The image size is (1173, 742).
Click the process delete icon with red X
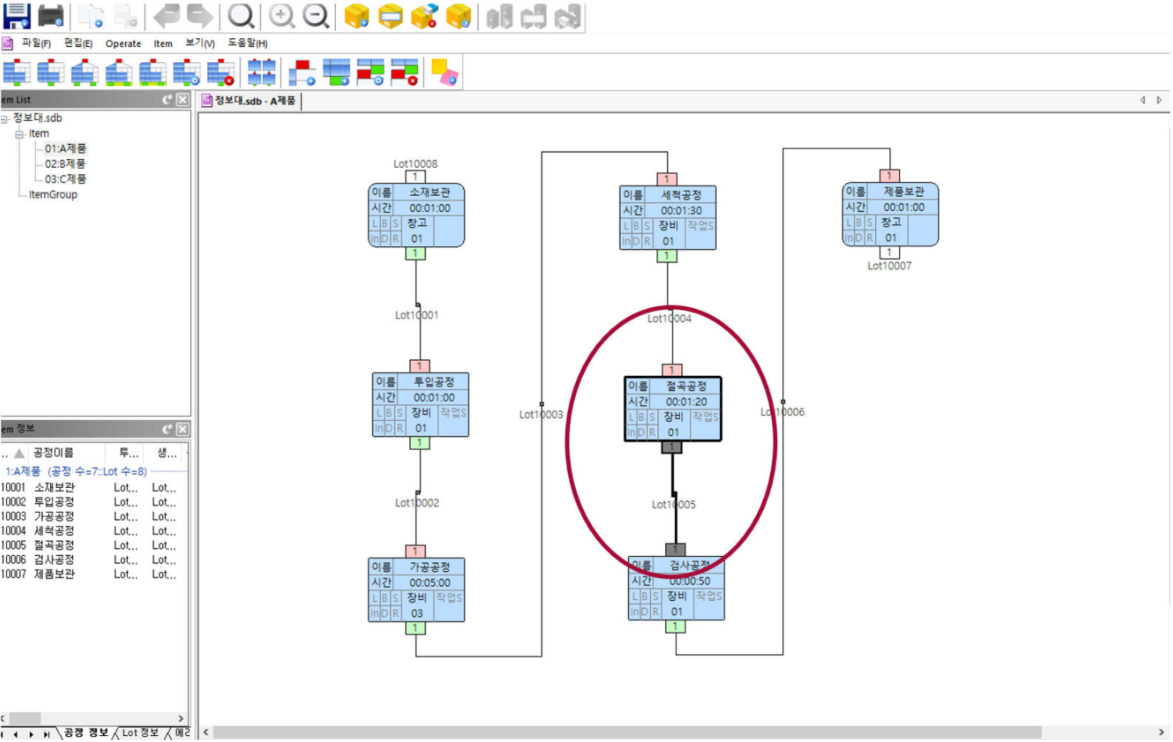pyautogui.click(x=221, y=72)
